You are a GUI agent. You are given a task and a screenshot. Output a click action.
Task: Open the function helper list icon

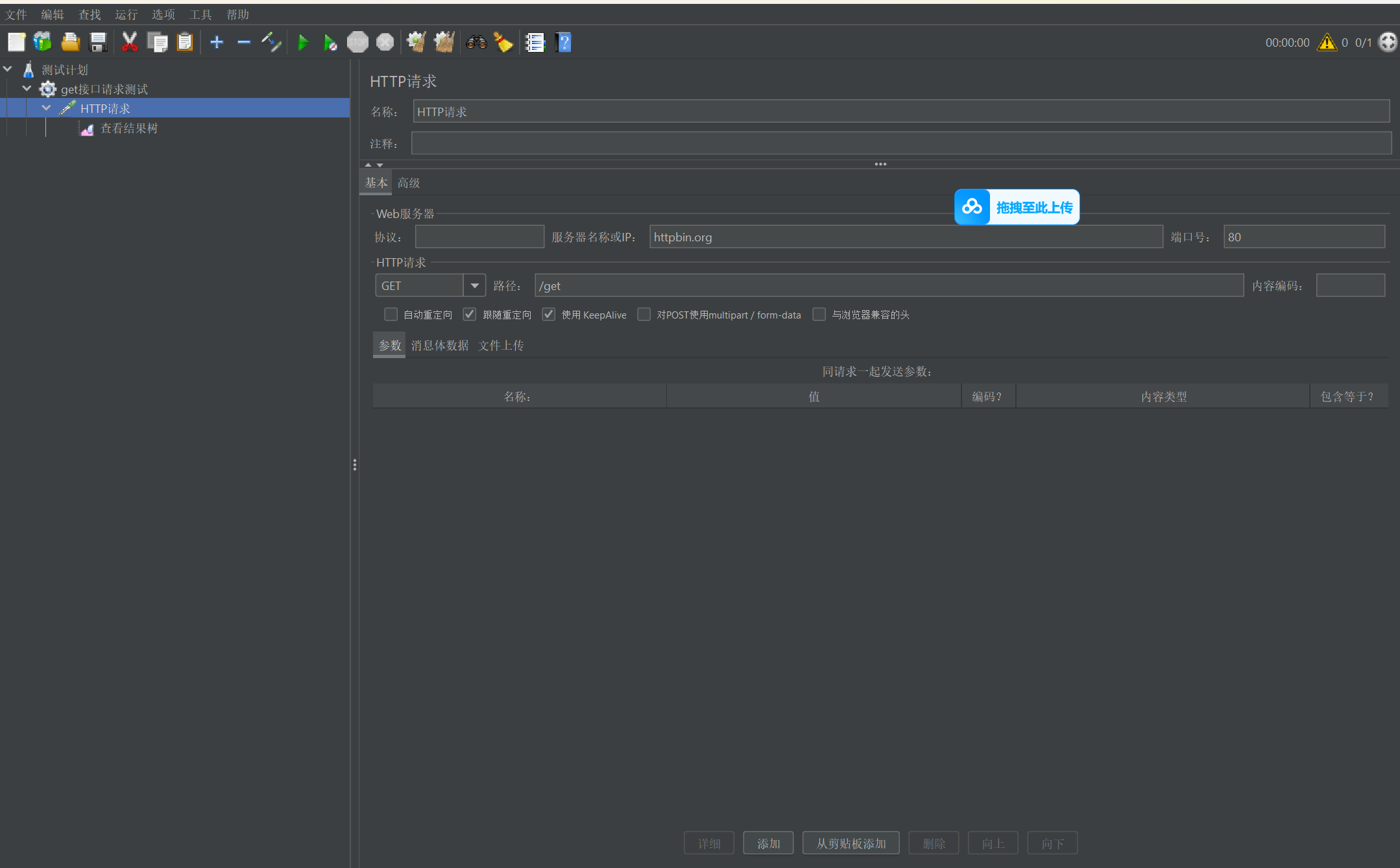coord(535,43)
